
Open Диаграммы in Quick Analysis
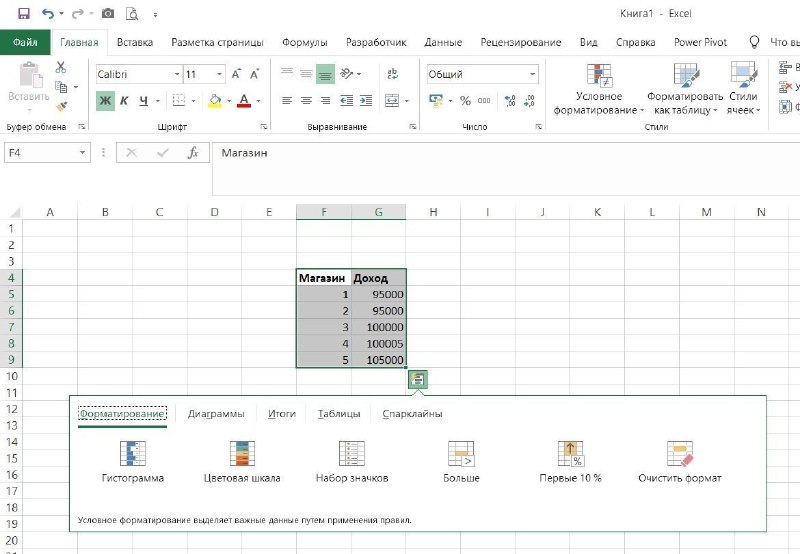click(x=216, y=414)
